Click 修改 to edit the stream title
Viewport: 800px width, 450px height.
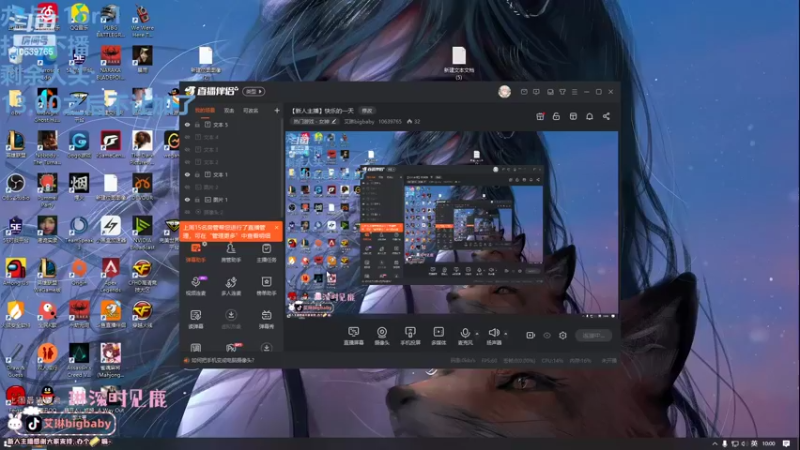[367, 111]
